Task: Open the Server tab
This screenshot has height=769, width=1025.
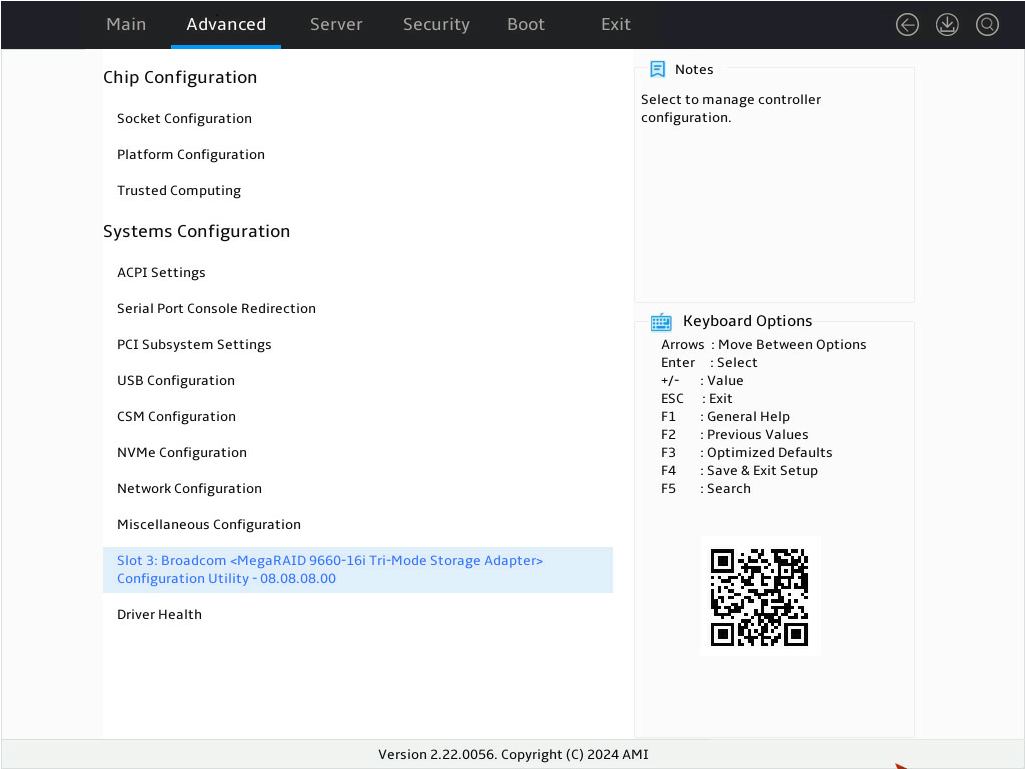Action: pyautogui.click(x=336, y=24)
